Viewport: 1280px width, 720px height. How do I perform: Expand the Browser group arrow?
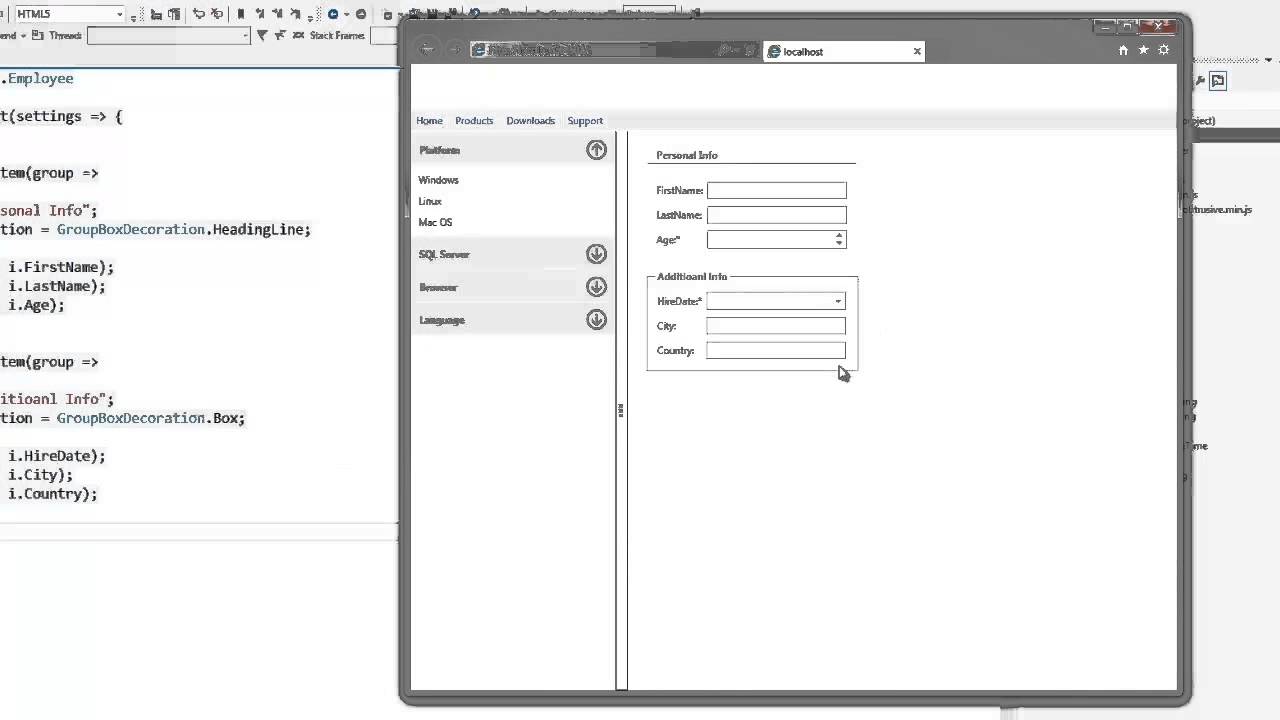[596, 287]
